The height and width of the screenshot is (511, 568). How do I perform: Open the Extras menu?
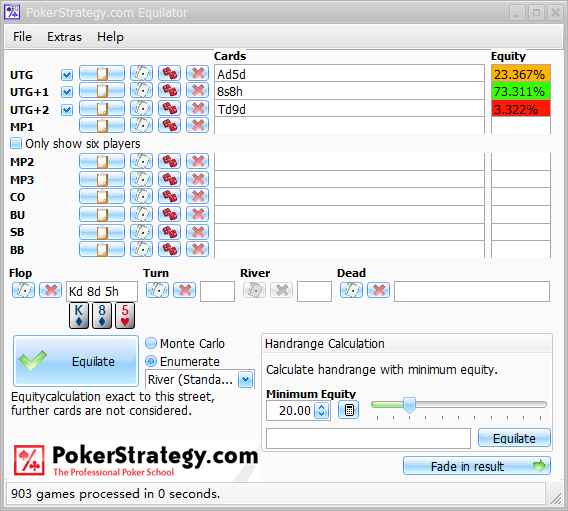pyautogui.click(x=64, y=37)
